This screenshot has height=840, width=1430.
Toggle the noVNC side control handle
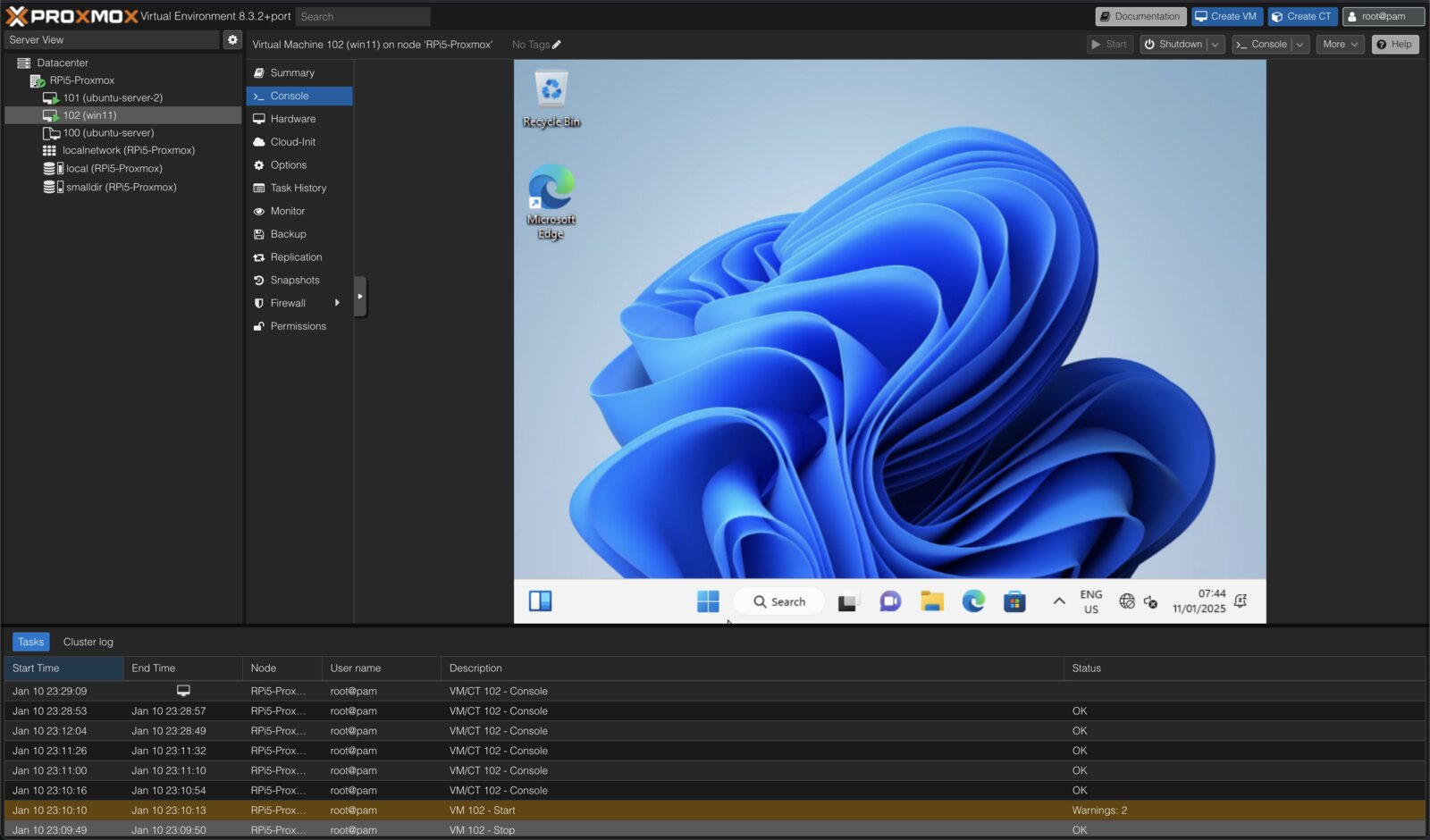click(x=360, y=297)
